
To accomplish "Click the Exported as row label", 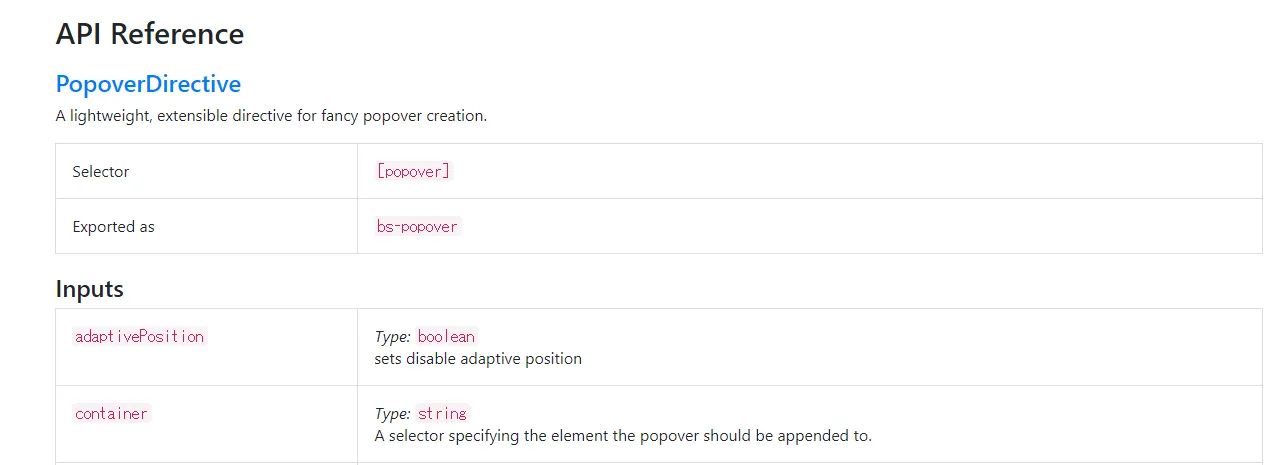I will click(114, 227).
